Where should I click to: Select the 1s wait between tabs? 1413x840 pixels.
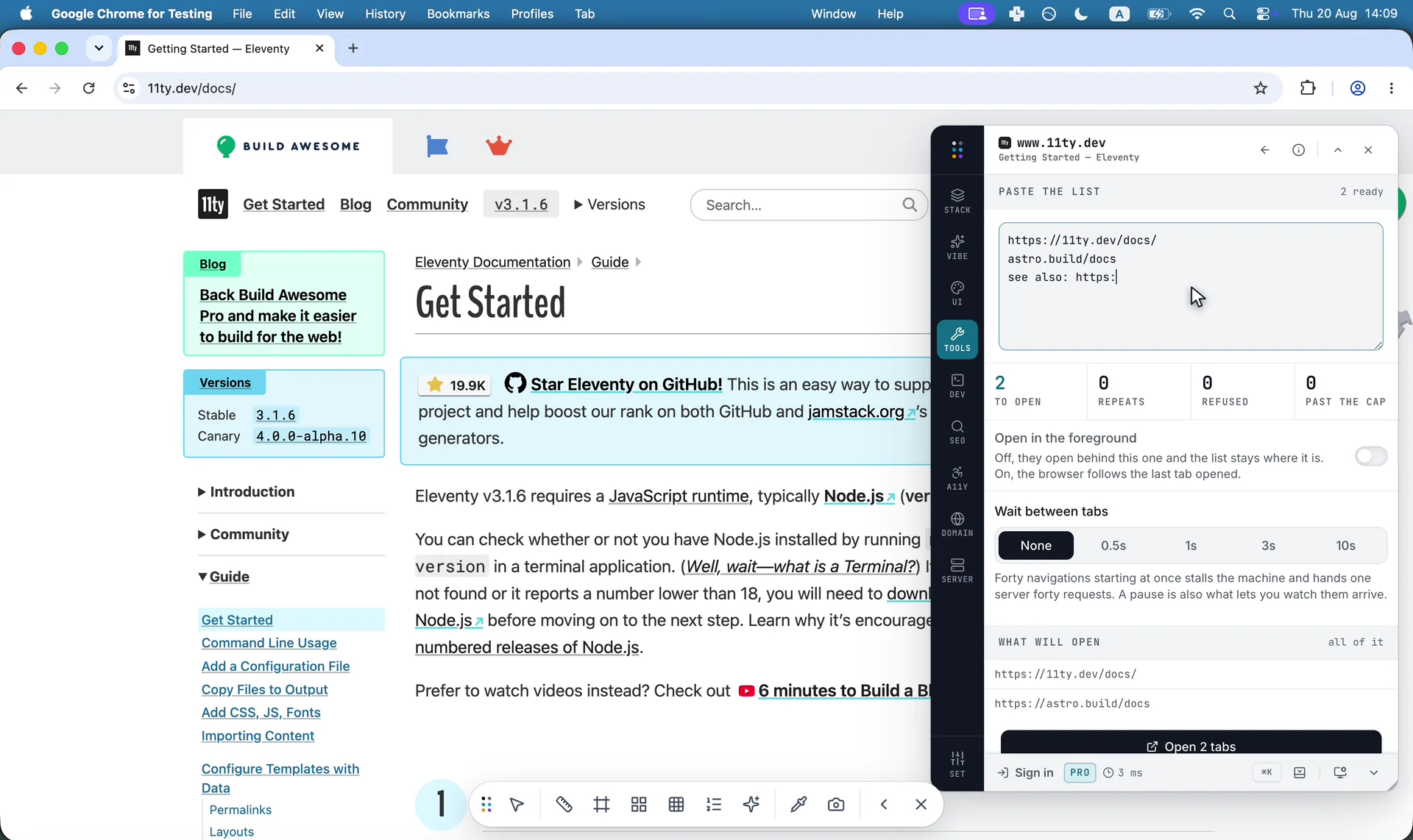[1191, 546]
